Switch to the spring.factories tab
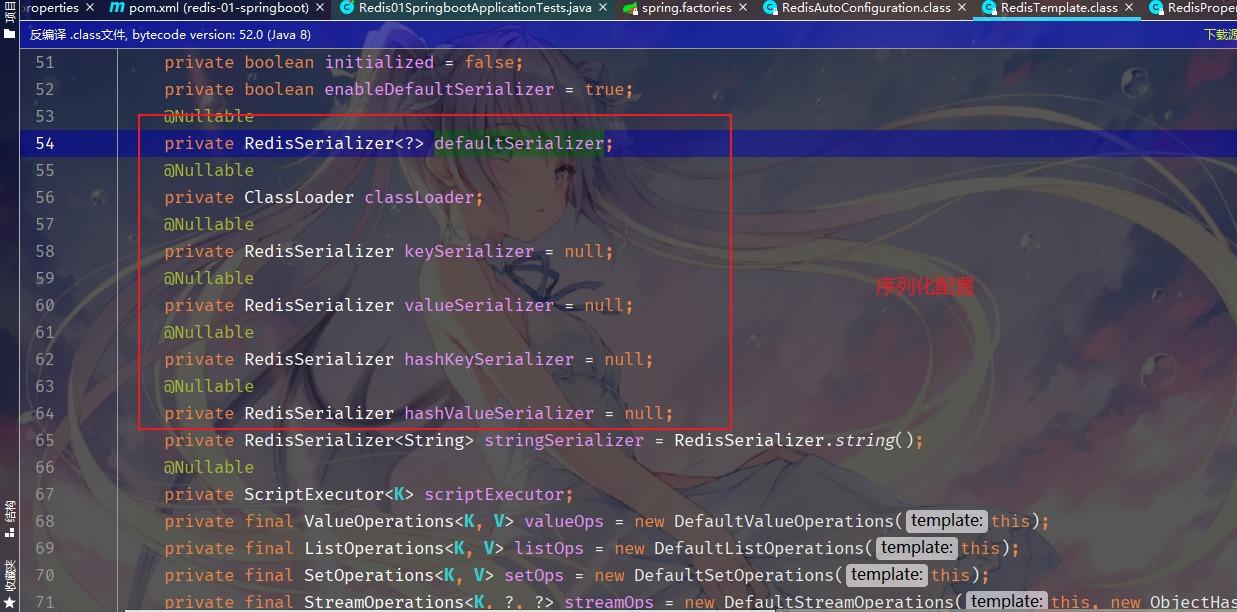Screen dimensions: 1237x612 687,8
